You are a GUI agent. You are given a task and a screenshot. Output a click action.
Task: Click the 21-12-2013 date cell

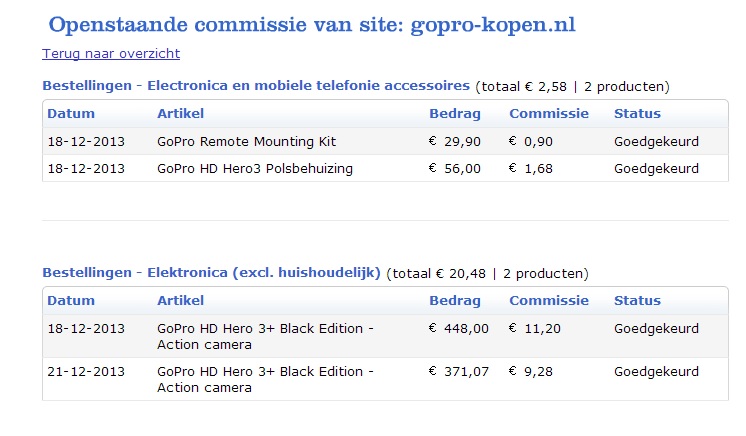coord(86,371)
